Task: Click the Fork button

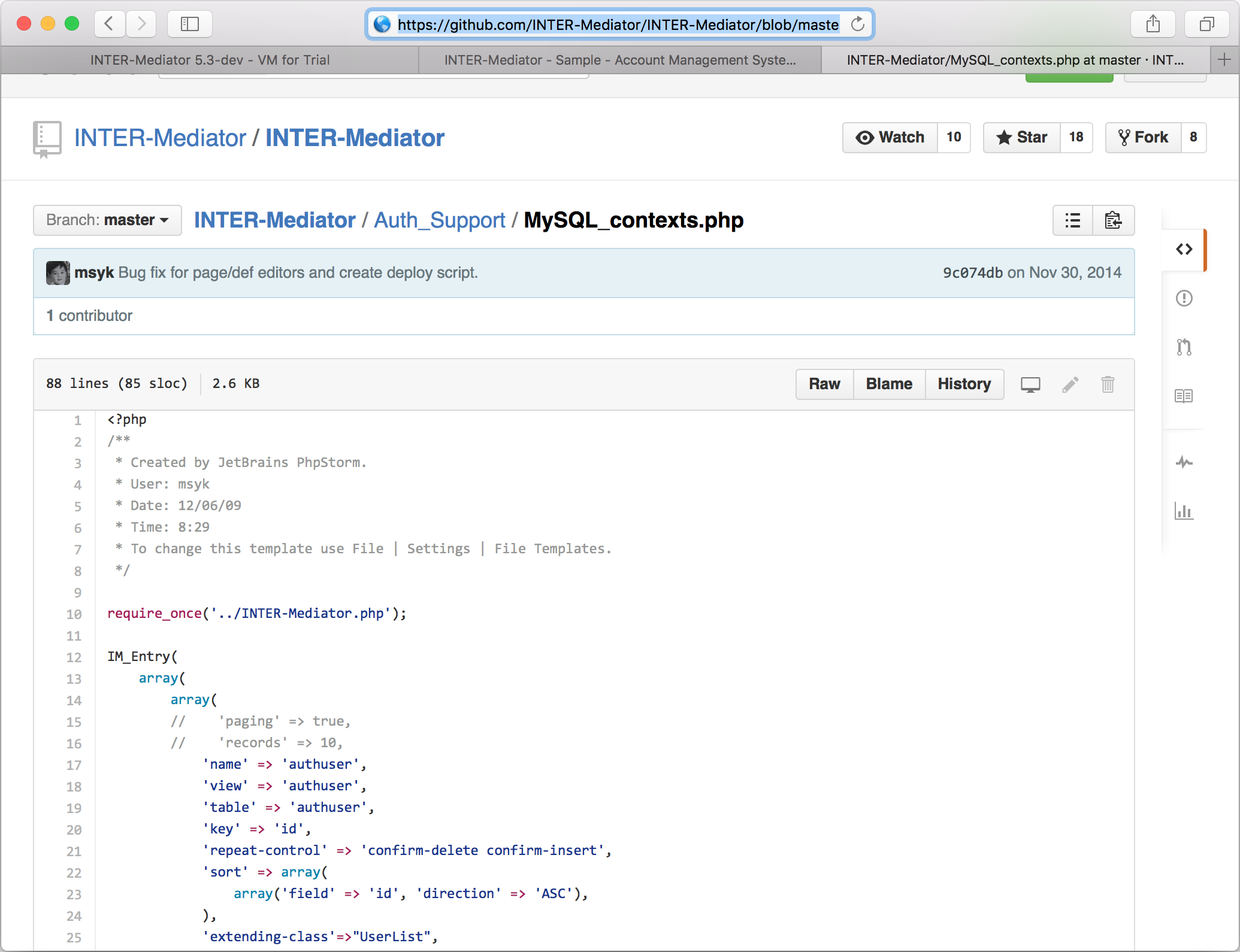Action: [1143, 138]
